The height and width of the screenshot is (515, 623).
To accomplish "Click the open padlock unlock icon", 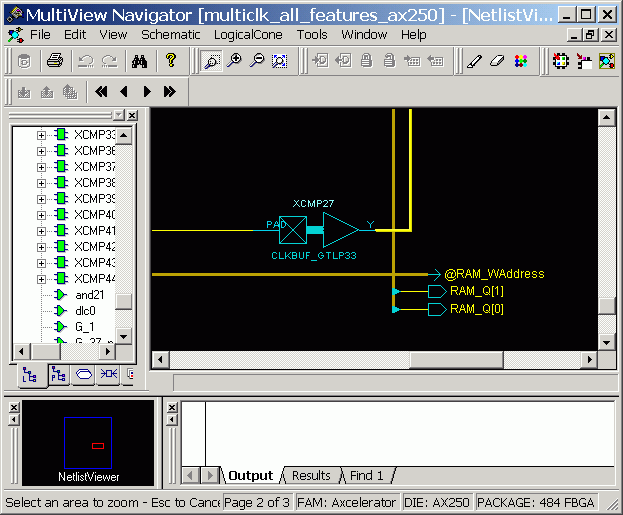I will [x=389, y=61].
